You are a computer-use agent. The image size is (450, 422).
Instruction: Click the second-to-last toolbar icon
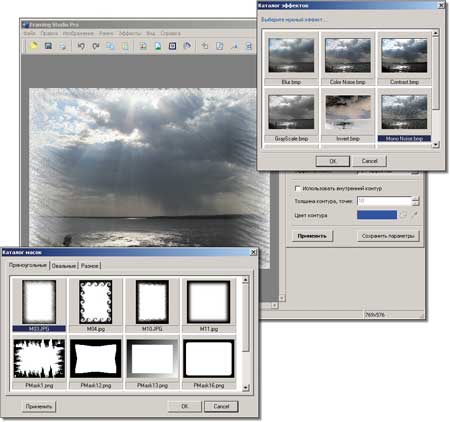(x=235, y=46)
